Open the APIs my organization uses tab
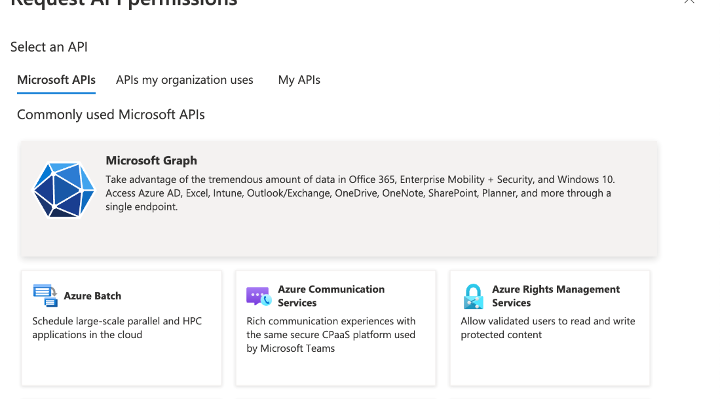Viewport: 720px width, 400px height. point(184,80)
